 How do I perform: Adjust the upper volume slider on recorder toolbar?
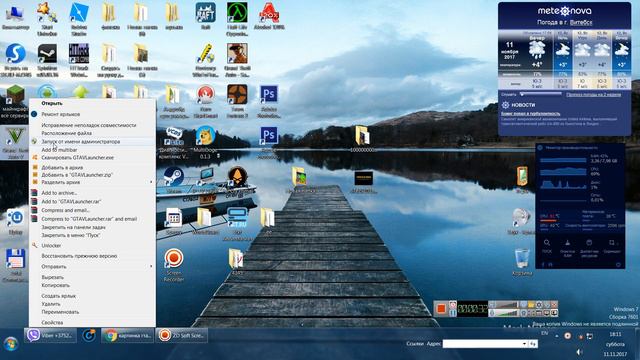[507, 304]
